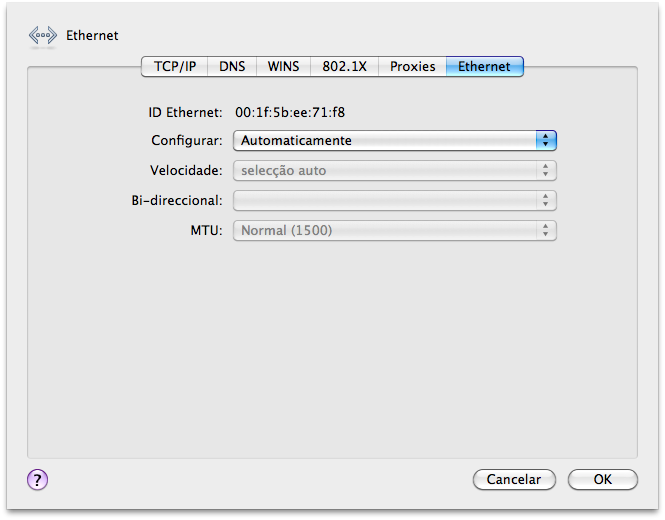Click the Ethernet interface icon in the header
Viewport: 665px width, 520px height.
(x=43, y=36)
